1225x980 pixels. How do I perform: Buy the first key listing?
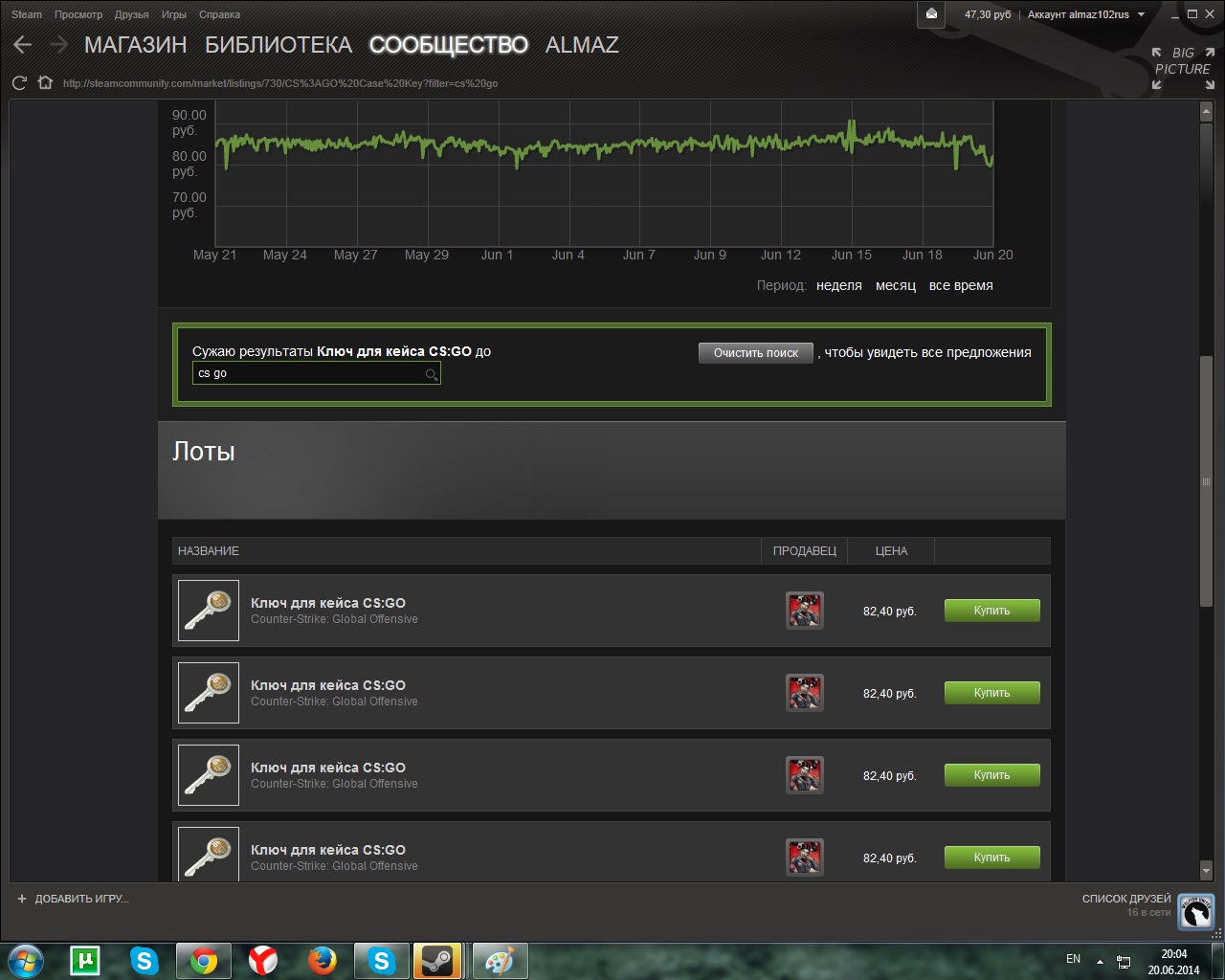tap(992, 611)
